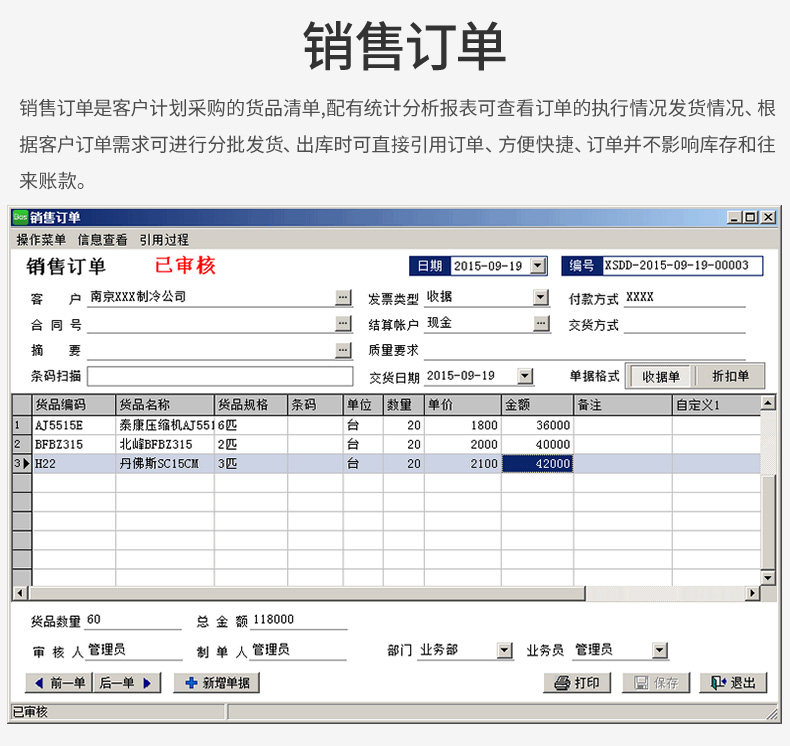Select the 收据单 document format toggle
The width and height of the screenshot is (790, 746).
[x=661, y=376]
